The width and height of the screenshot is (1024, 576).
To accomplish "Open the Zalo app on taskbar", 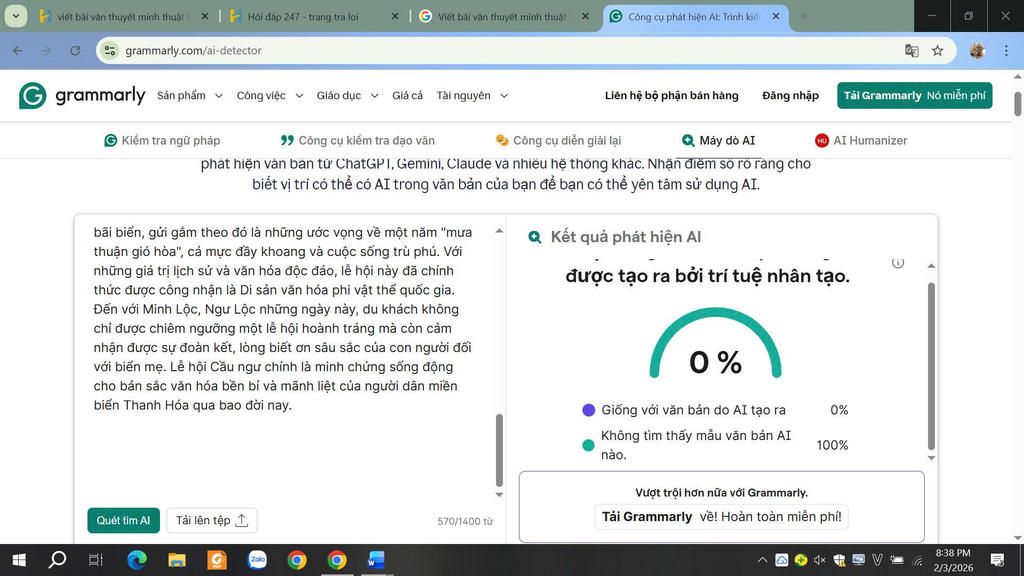I will [x=257, y=560].
